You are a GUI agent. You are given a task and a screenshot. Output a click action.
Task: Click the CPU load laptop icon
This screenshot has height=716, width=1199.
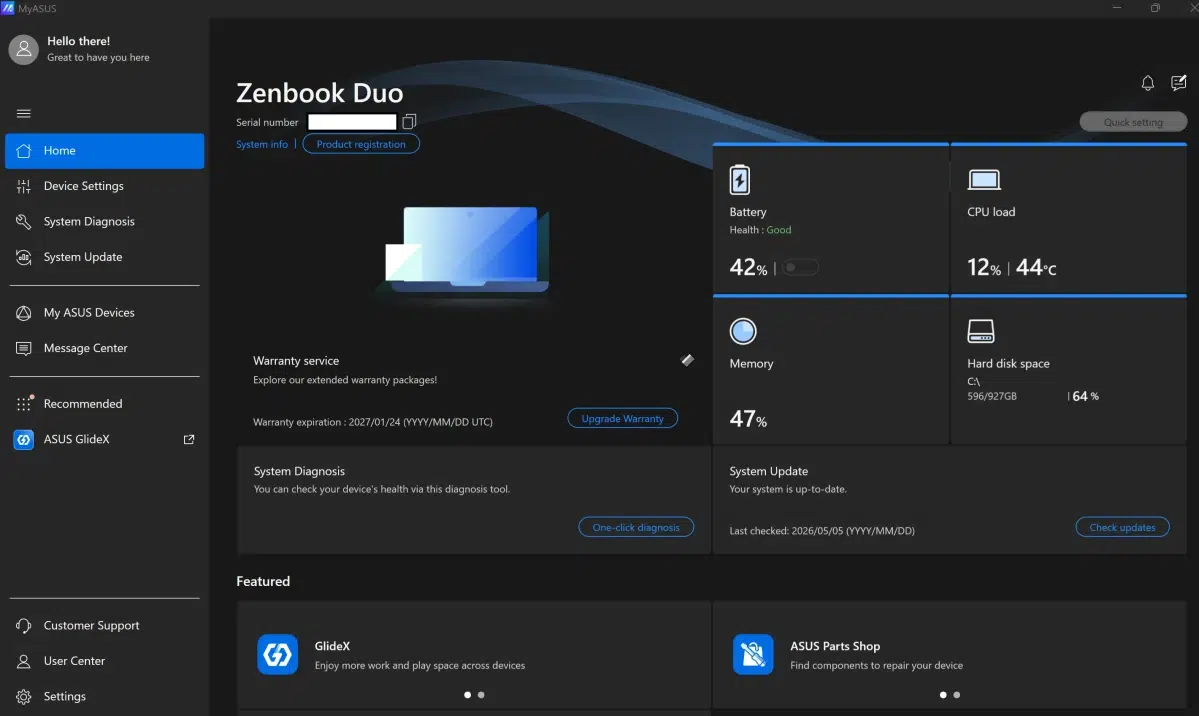984,180
